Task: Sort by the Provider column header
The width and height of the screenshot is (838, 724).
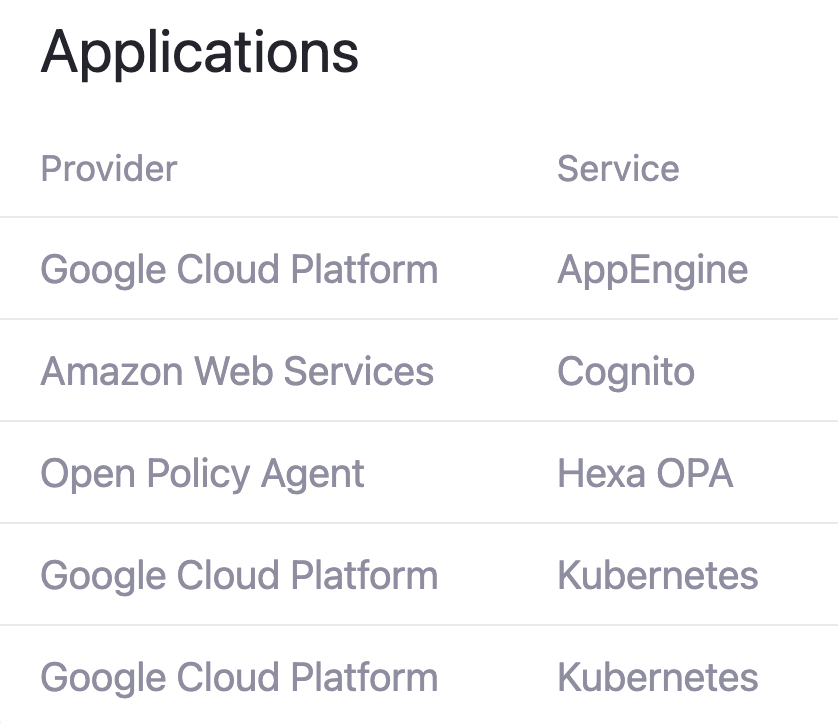Action: (109, 168)
